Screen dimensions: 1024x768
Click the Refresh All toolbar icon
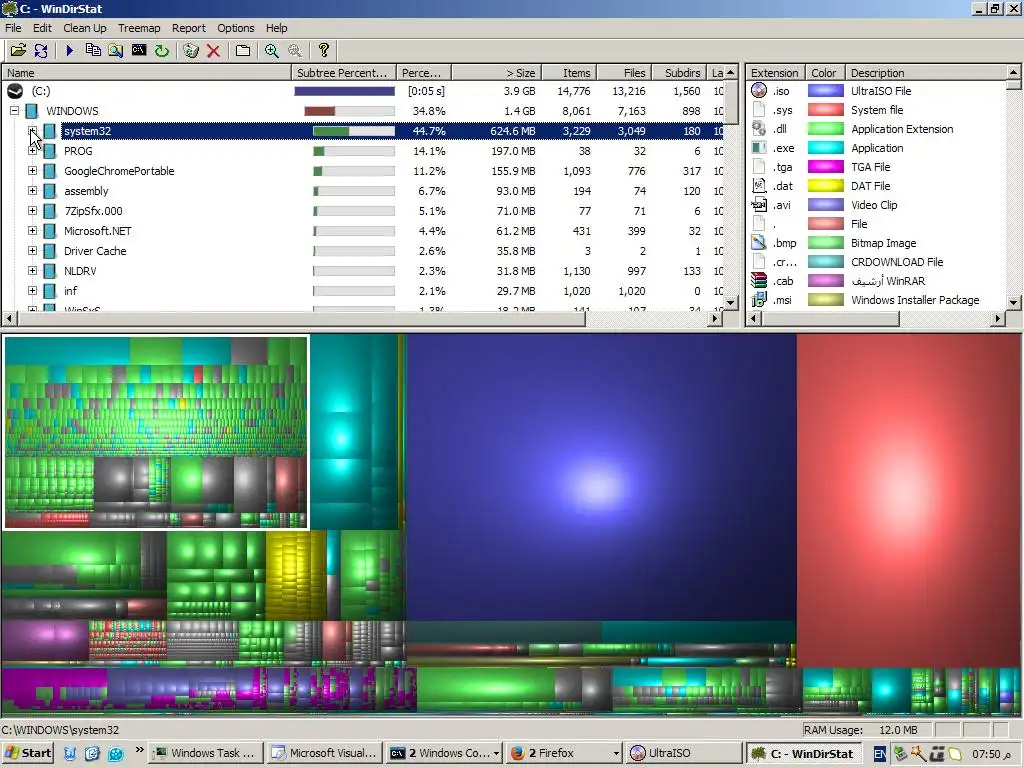pyautogui.click(x=41, y=50)
